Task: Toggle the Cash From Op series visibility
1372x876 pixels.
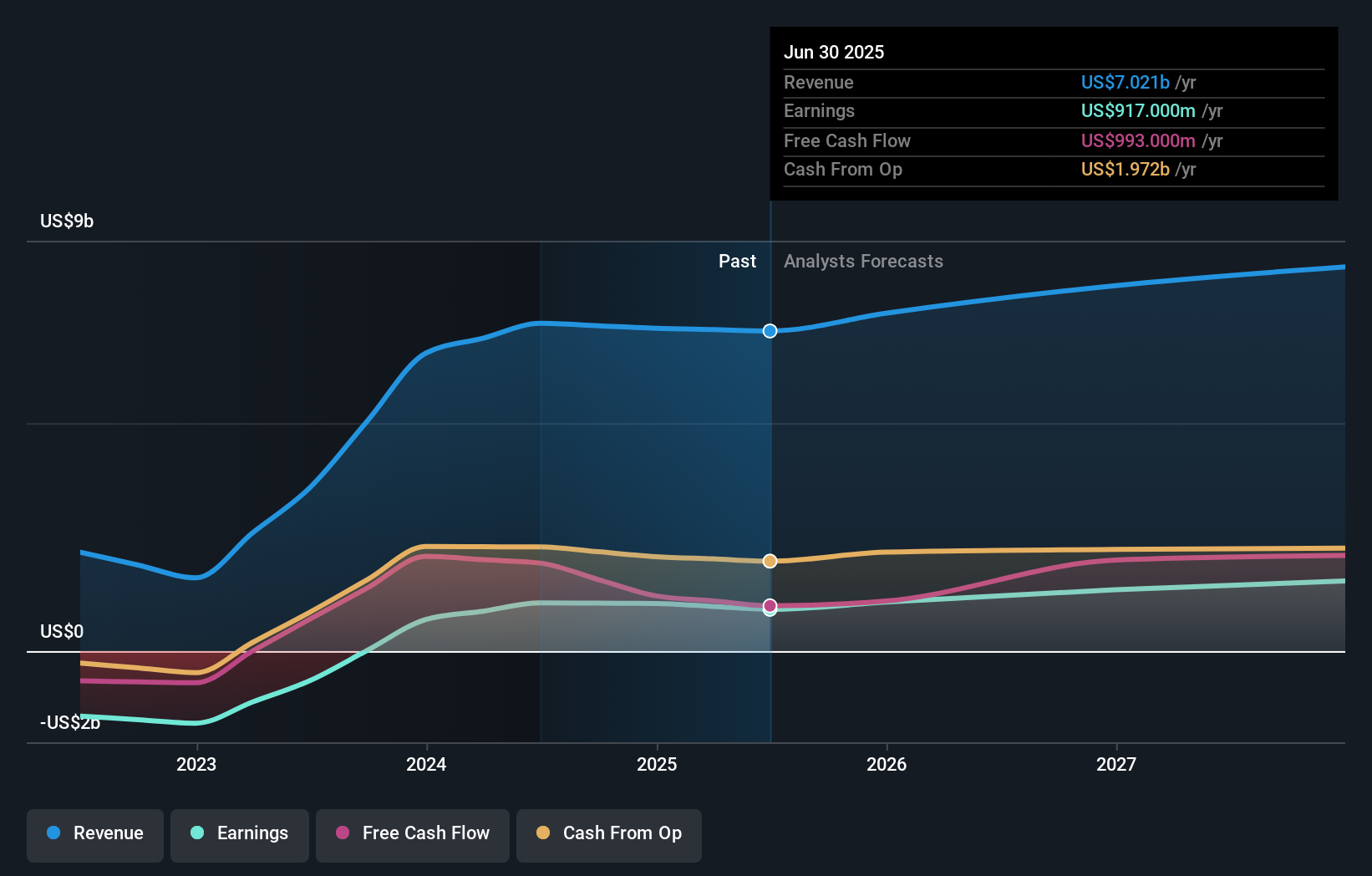Action: 609,835
